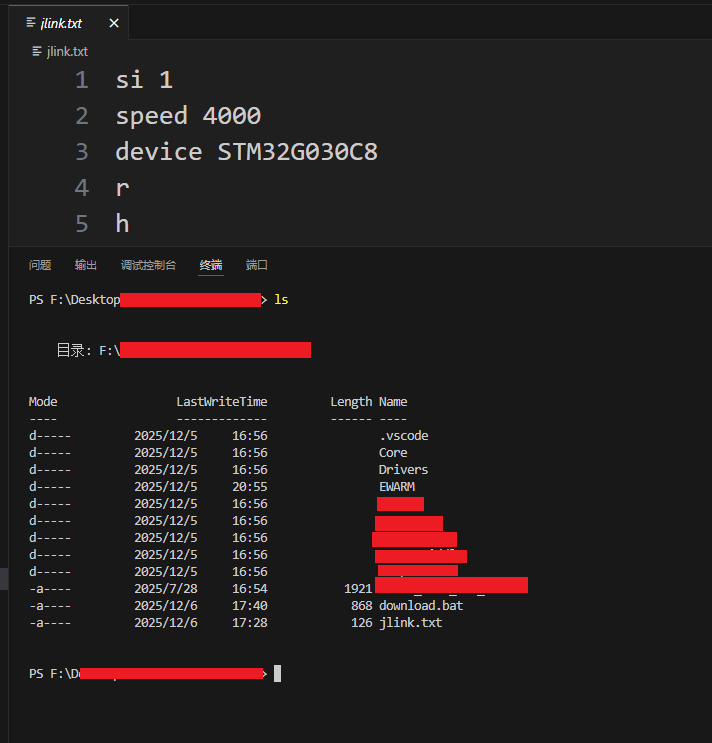Click the breadcrumb file icon beside jlink.txt

(x=36, y=51)
